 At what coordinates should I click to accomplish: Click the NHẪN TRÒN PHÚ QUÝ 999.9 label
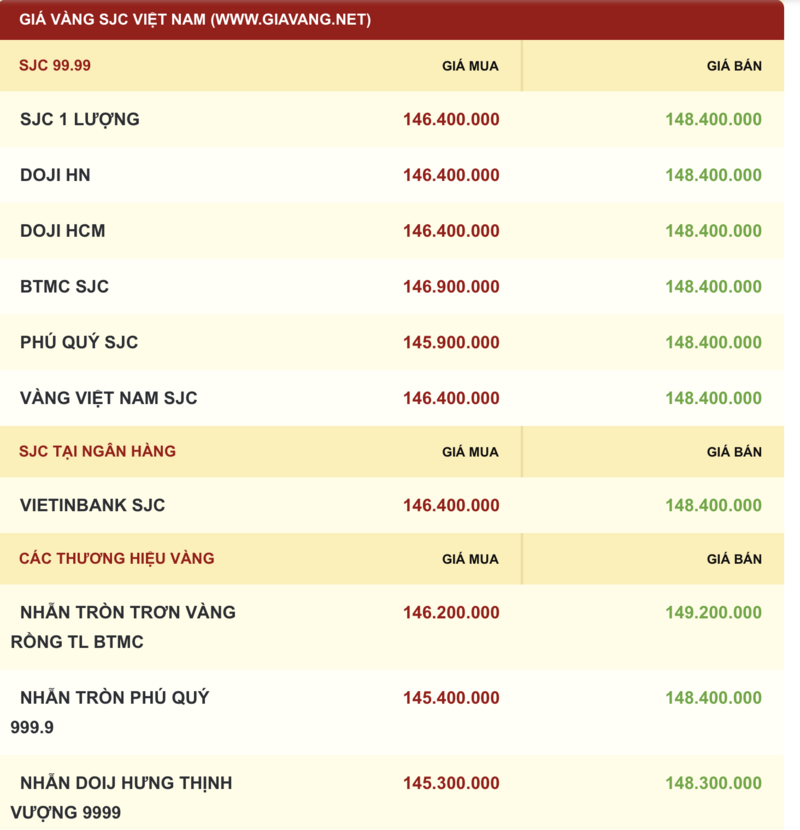click(x=110, y=711)
